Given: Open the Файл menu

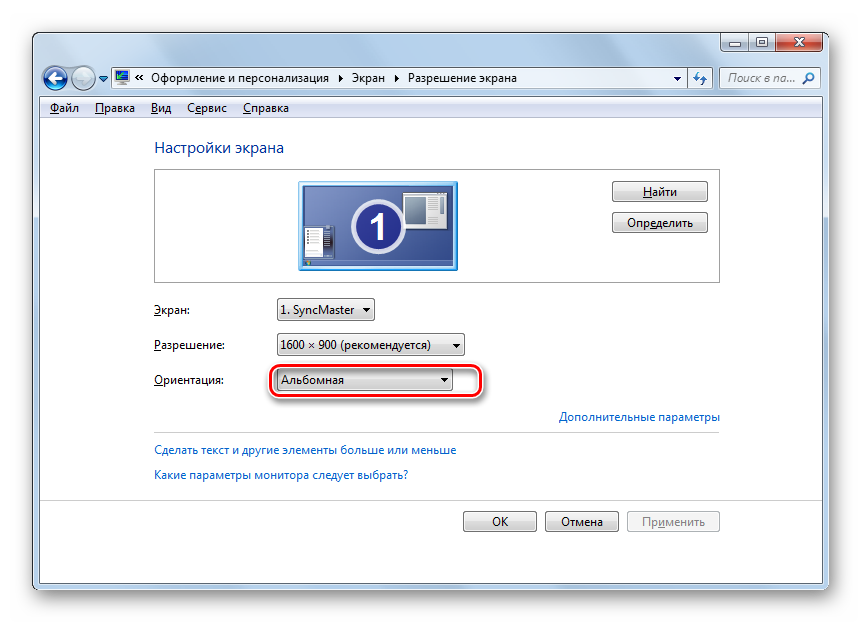Looking at the screenshot, I should click(64, 108).
